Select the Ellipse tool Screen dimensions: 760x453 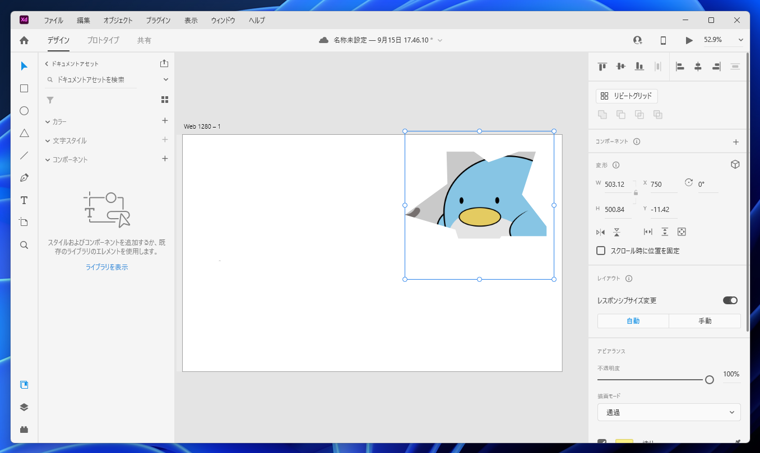24,110
